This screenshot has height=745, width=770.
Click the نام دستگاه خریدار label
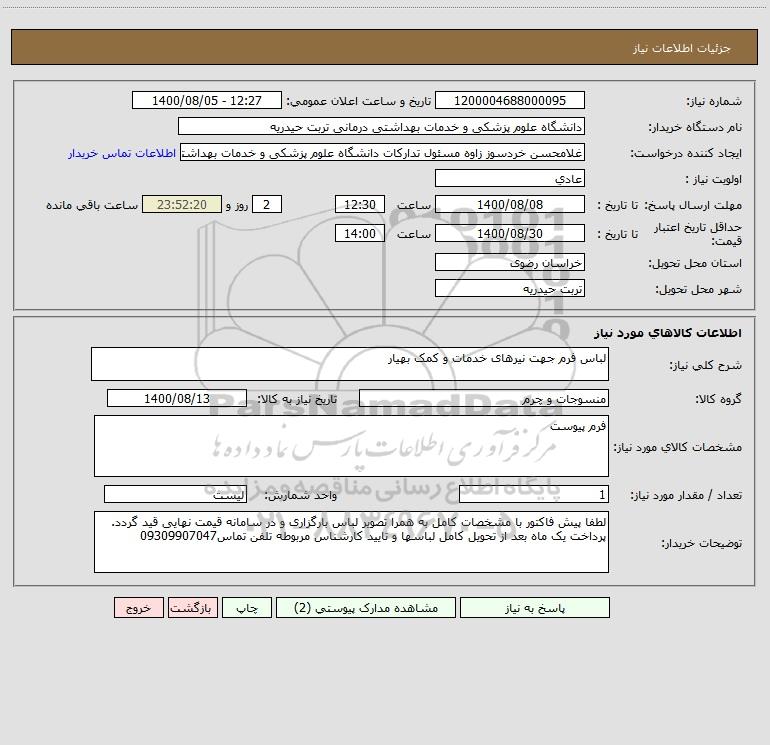695,127
